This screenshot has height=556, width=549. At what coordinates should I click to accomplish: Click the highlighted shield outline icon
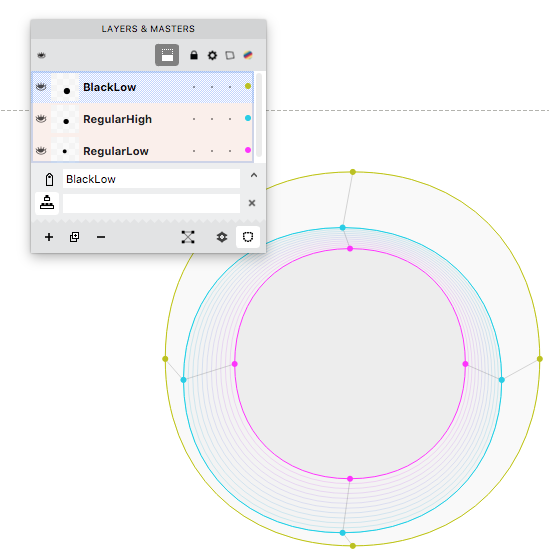pos(248,237)
